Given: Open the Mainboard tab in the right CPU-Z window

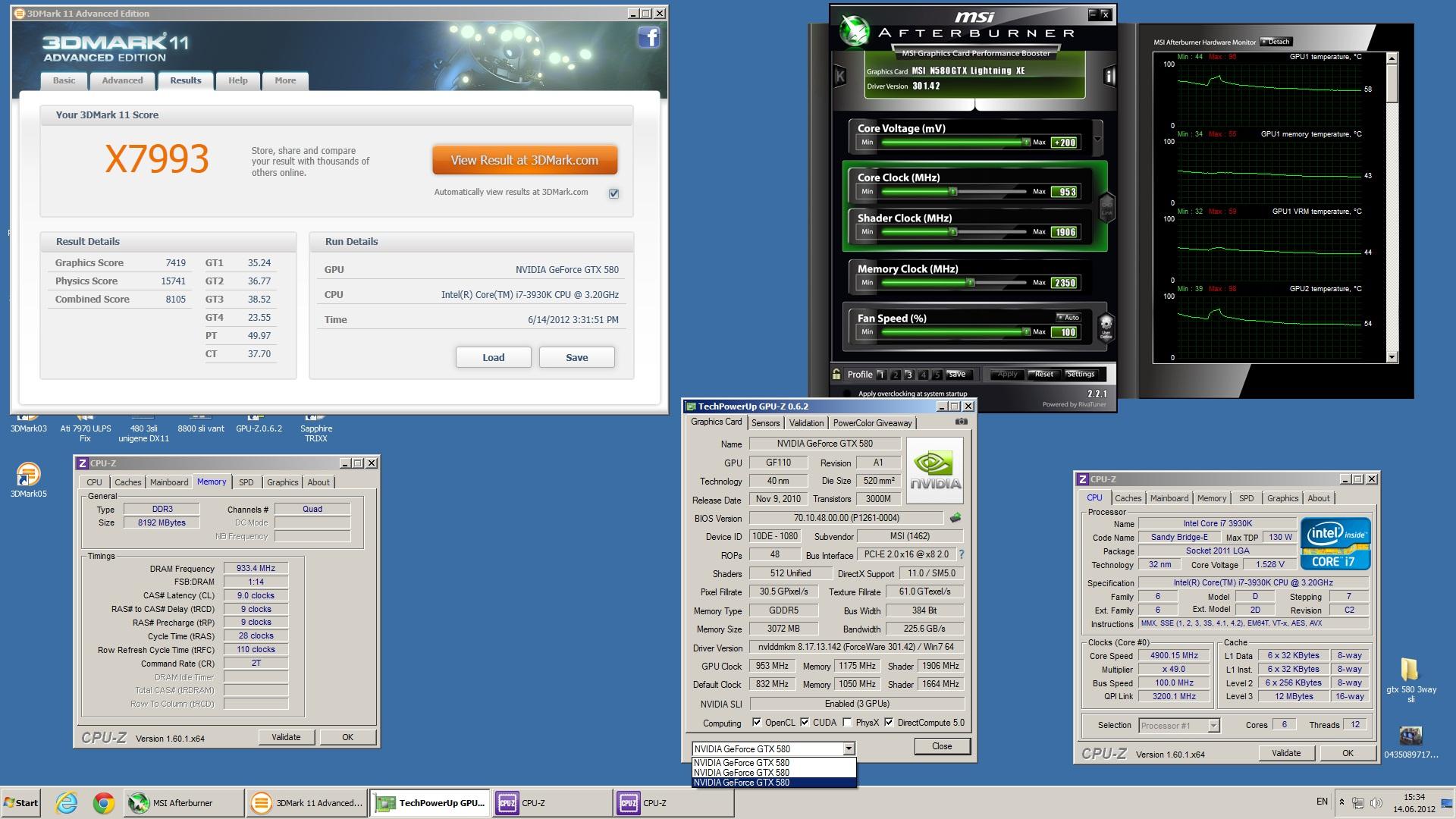Looking at the screenshot, I should [1169, 498].
